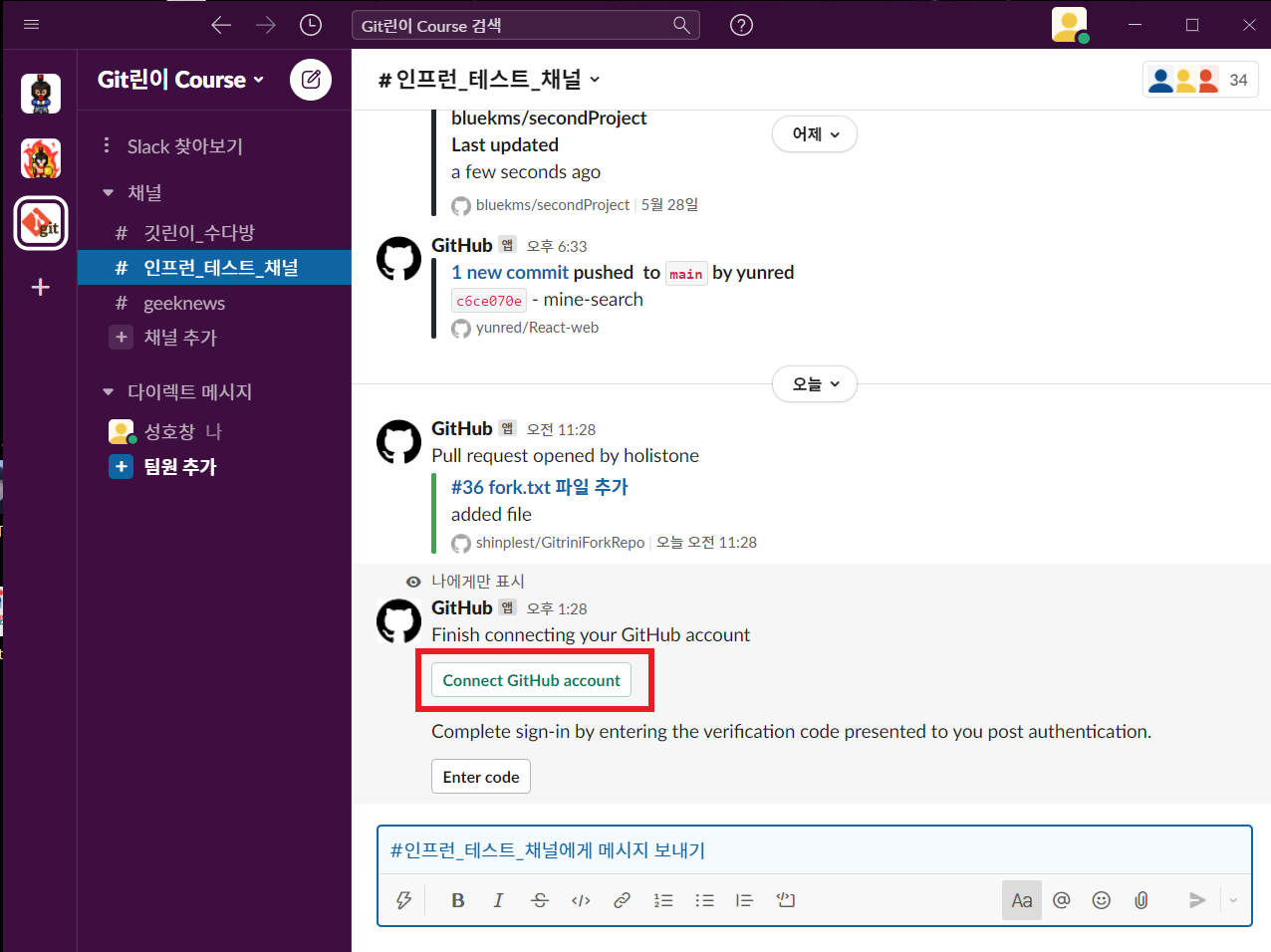
Task: Open bluekms/secondProject repository link
Action: point(553,205)
